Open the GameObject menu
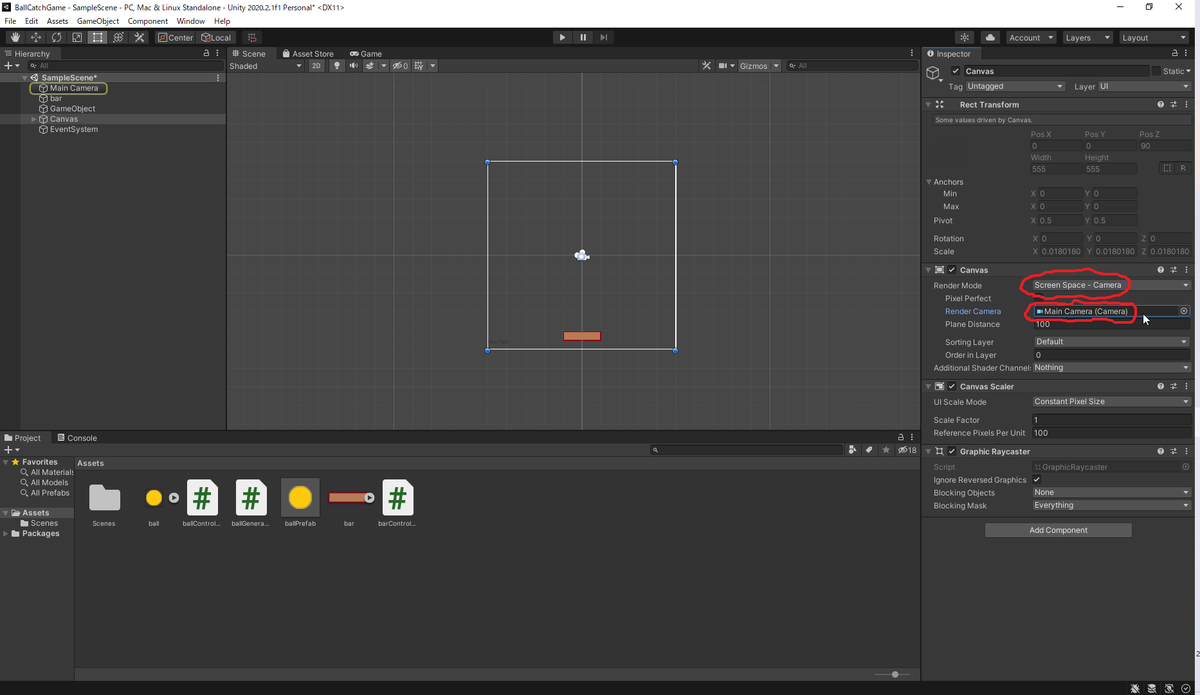 click(x=96, y=21)
